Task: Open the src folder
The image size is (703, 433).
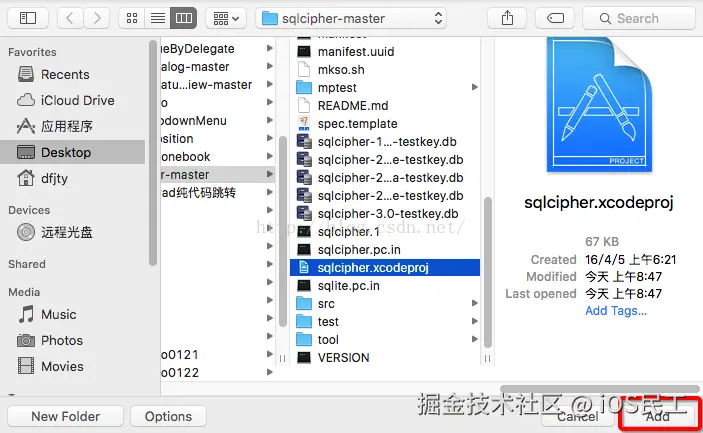Action: [385, 303]
